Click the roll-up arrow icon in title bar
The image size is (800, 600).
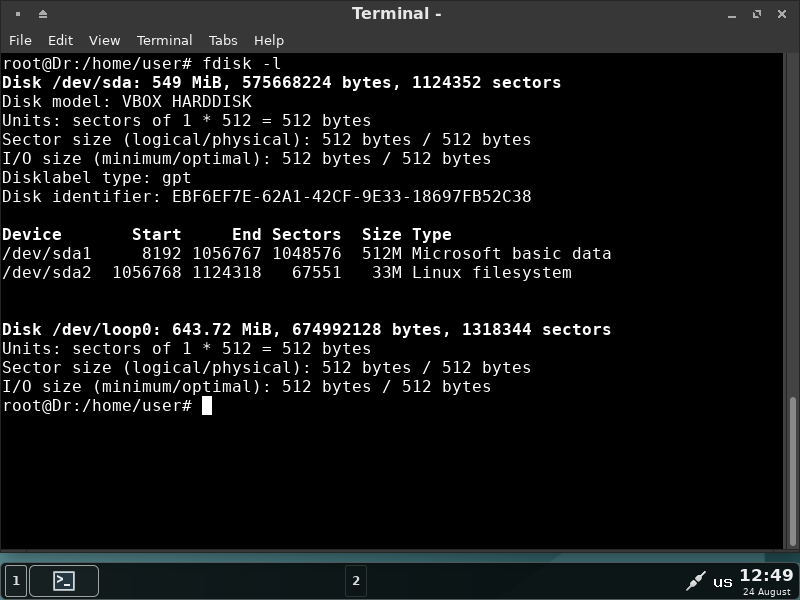click(x=42, y=14)
